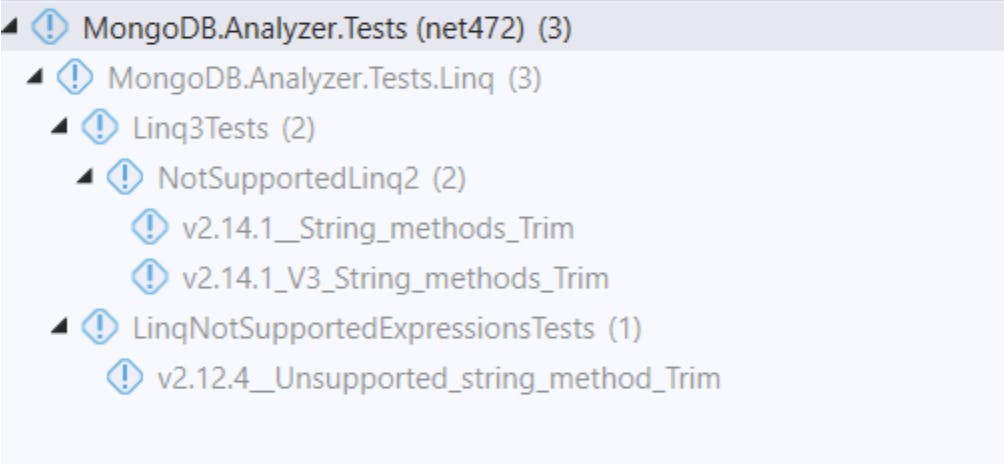Click the status icon for Linq3Tests
The width and height of the screenshot is (1004, 464).
coord(99,127)
